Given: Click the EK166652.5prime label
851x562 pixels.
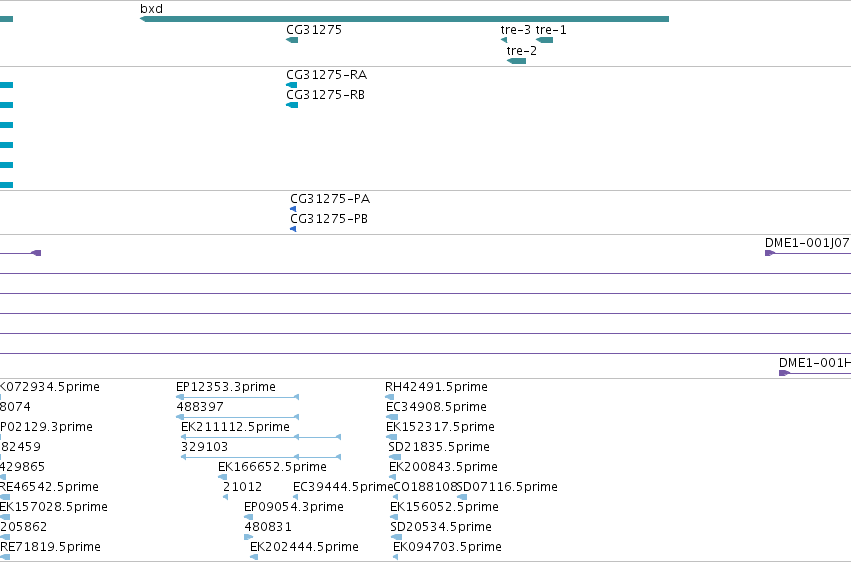Looking at the screenshot, I should click(x=272, y=467).
